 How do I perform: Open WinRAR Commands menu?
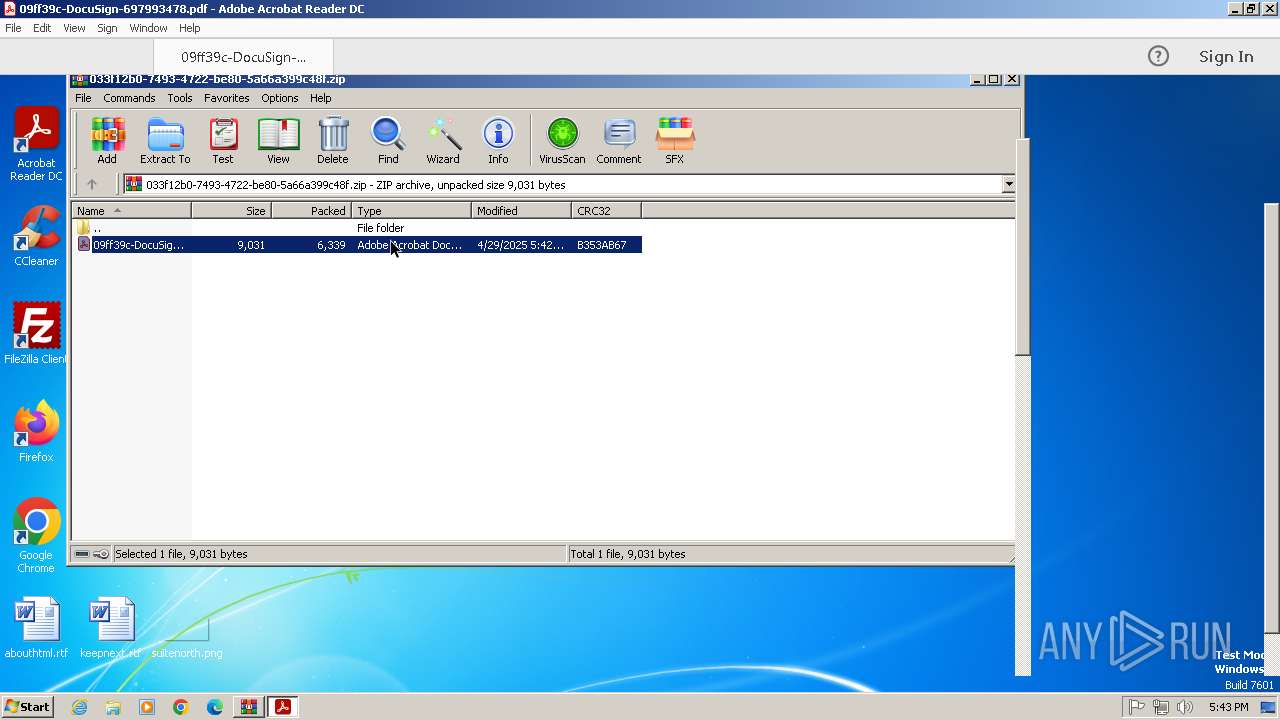pyautogui.click(x=129, y=98)
